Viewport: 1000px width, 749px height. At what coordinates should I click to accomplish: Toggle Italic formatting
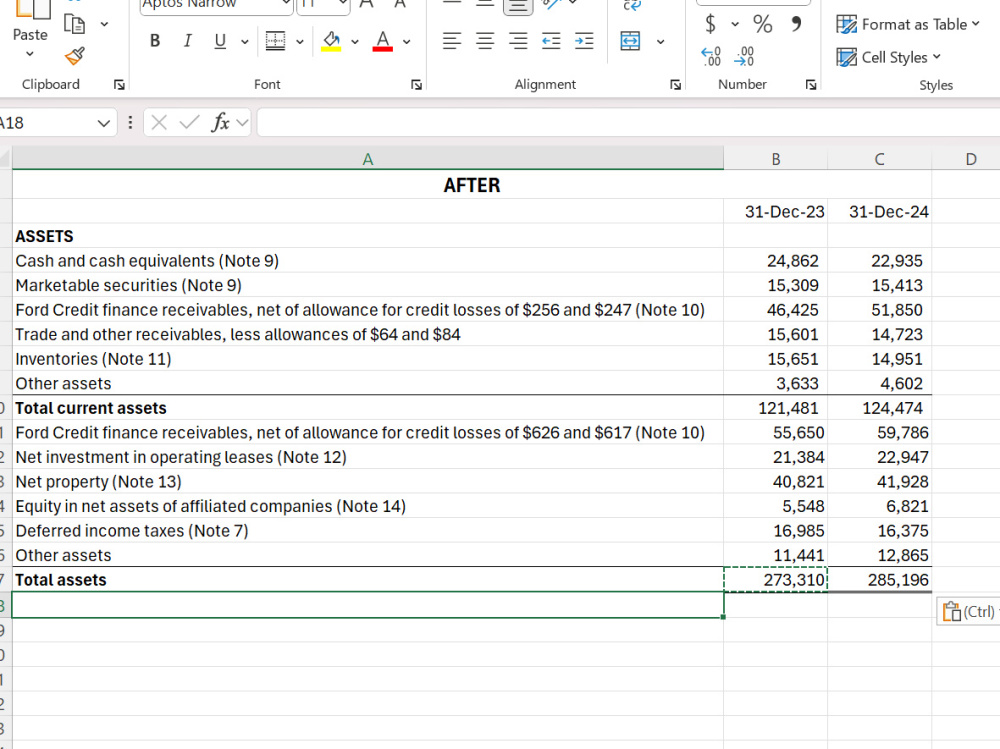(187, 41)
